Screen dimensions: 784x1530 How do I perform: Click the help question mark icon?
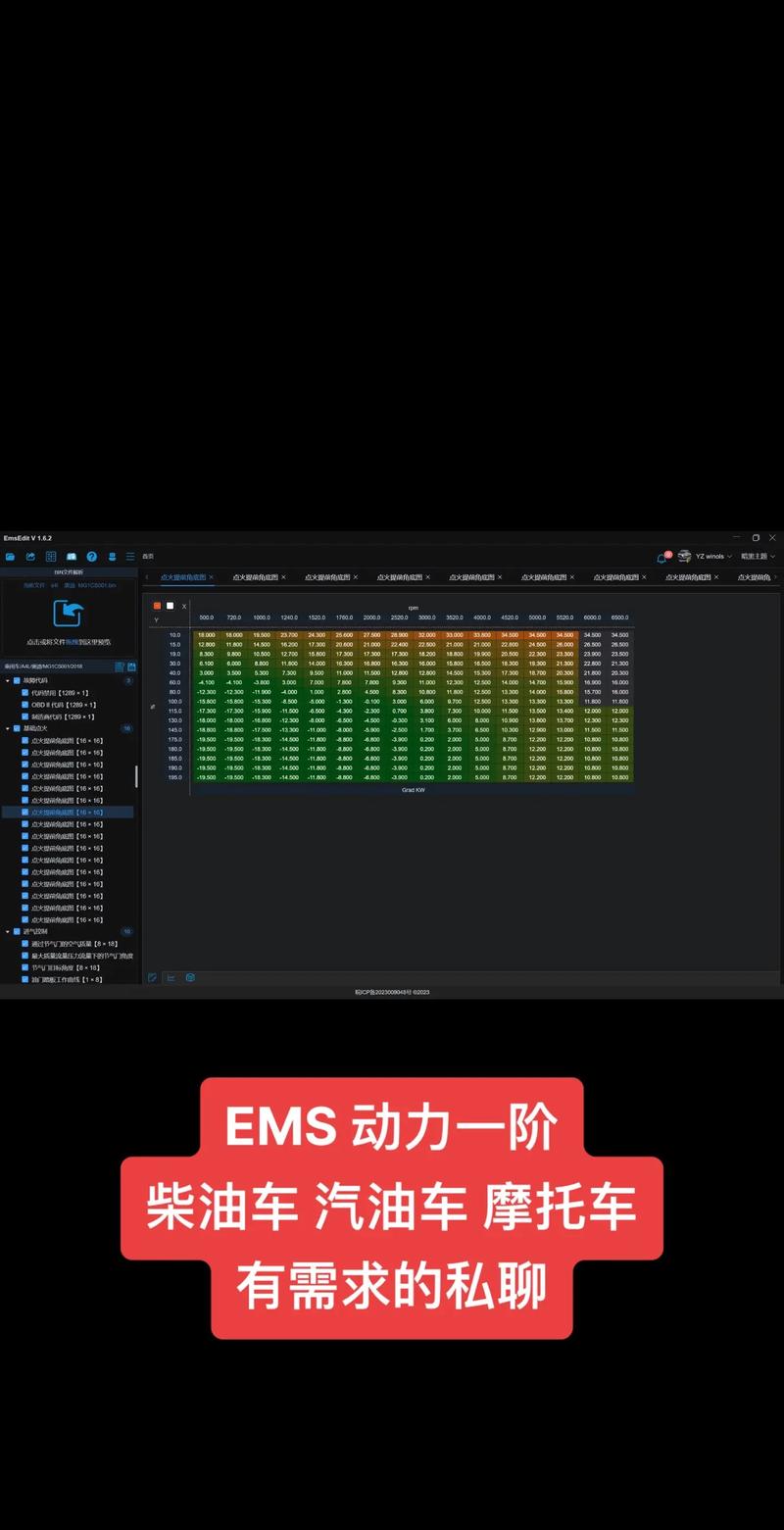pyautogui.click(x=91, y=557)
